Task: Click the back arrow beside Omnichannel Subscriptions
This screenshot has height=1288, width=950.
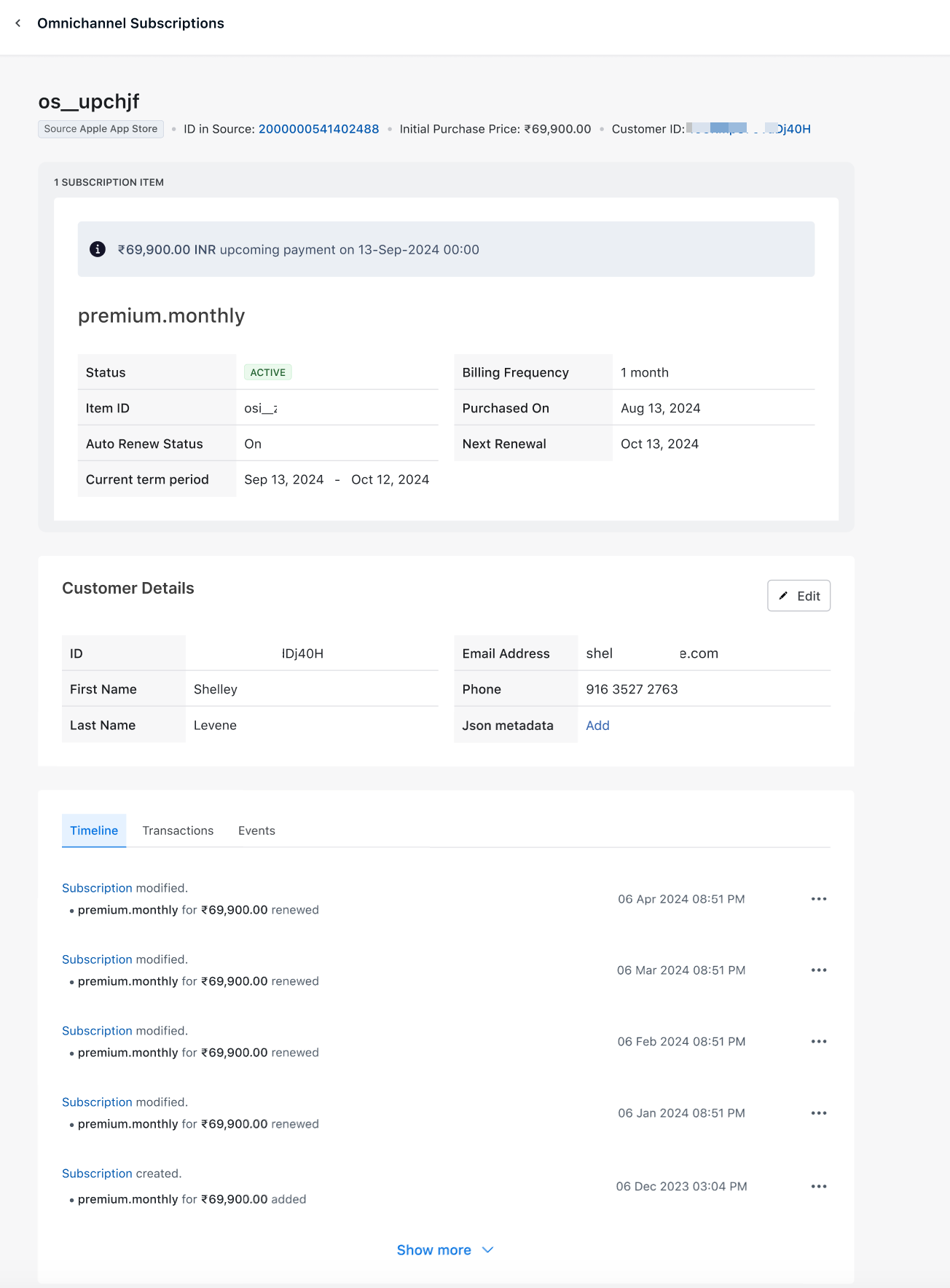Action: [18, 23]
